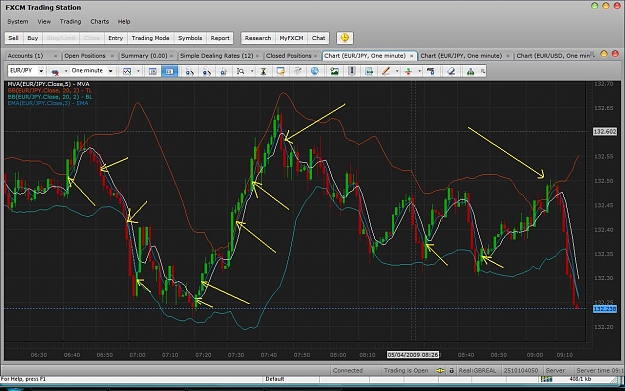The image size is (625, 391).
Task: Click the 132.602 price label on axis
Action: [605, 132]
